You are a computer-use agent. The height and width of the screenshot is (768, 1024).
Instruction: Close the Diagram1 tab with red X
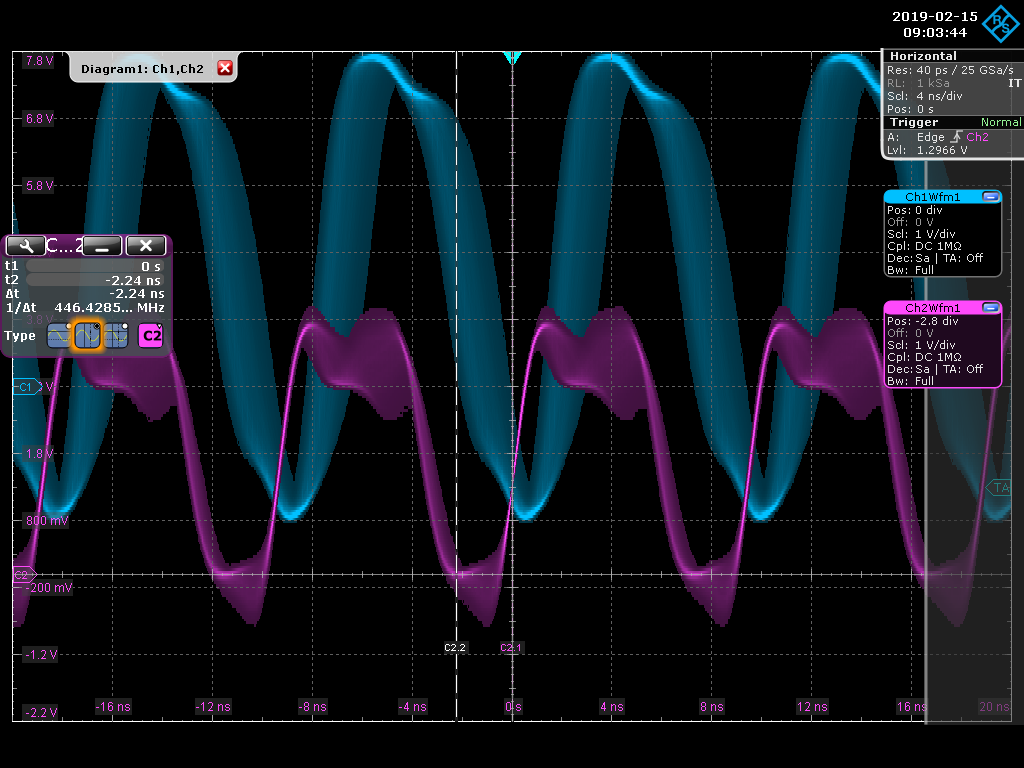pyautogui.click(x=225, y=68)
